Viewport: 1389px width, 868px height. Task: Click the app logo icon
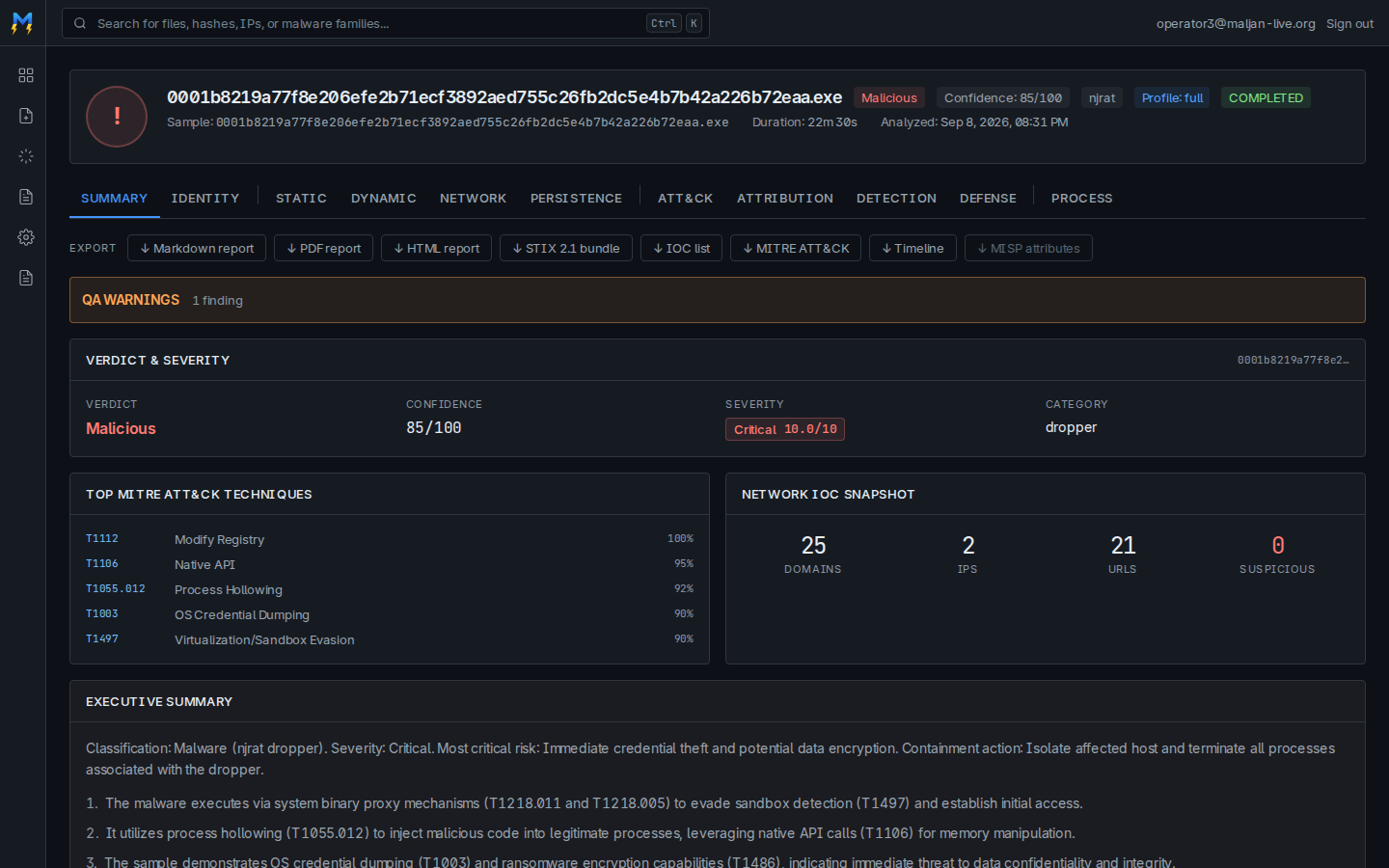[x=22, y=22]
